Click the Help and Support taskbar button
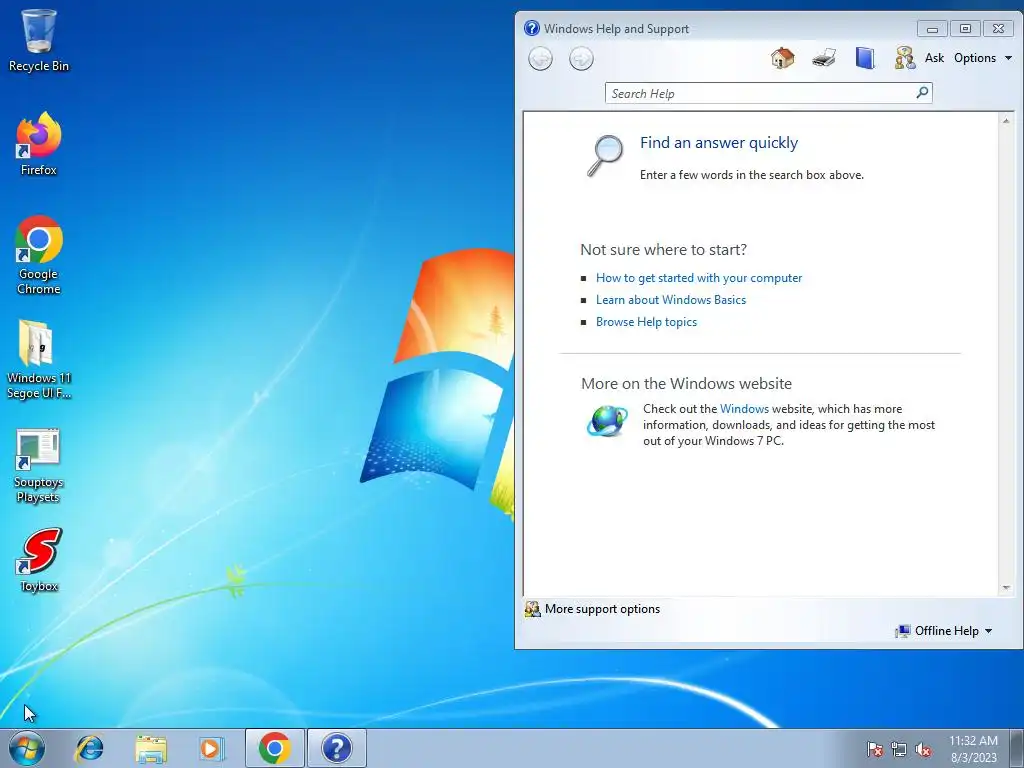The image size is (1024, 768). pyautogui.click(x=337, y=748)
